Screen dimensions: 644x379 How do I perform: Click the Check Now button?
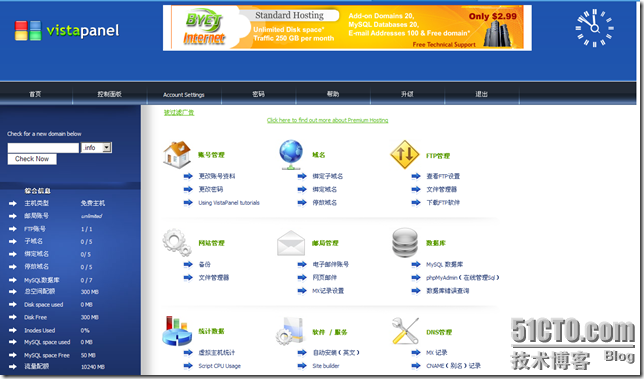click(32, 159)
